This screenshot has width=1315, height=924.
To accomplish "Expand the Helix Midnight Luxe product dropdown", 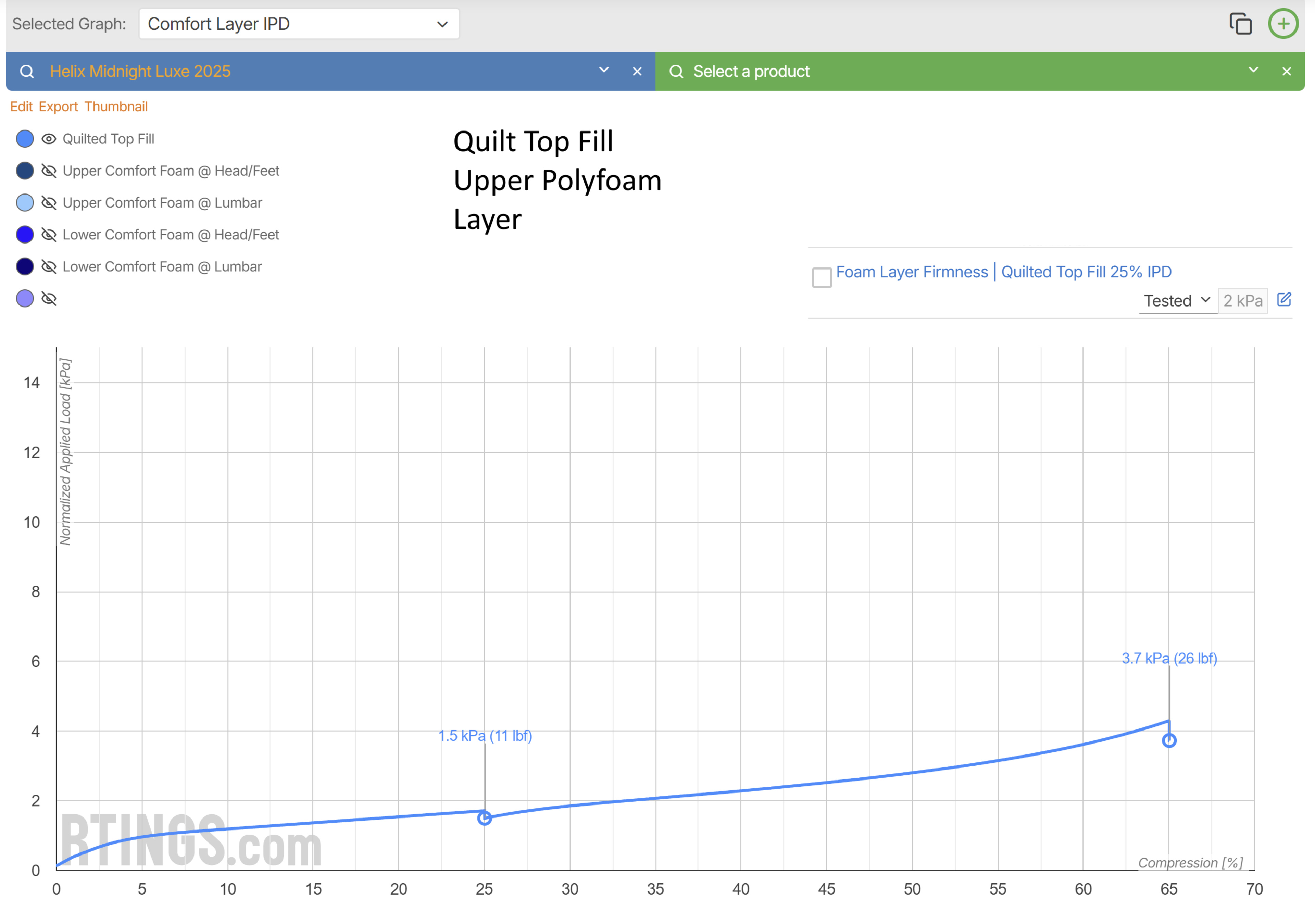I will coord(604,71).
